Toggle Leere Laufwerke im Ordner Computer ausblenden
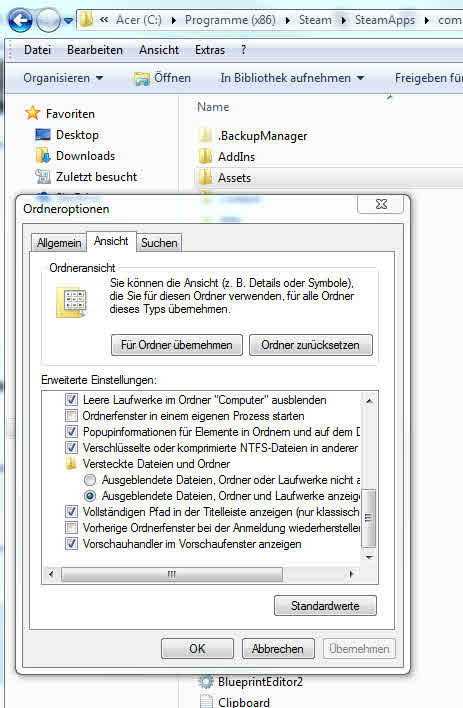The image size is (463, 708). [71, 400]
